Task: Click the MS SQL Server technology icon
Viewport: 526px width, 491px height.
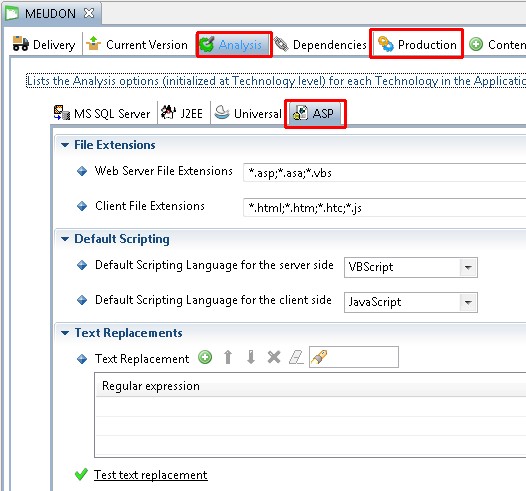Action: click(x=62, y=113)
